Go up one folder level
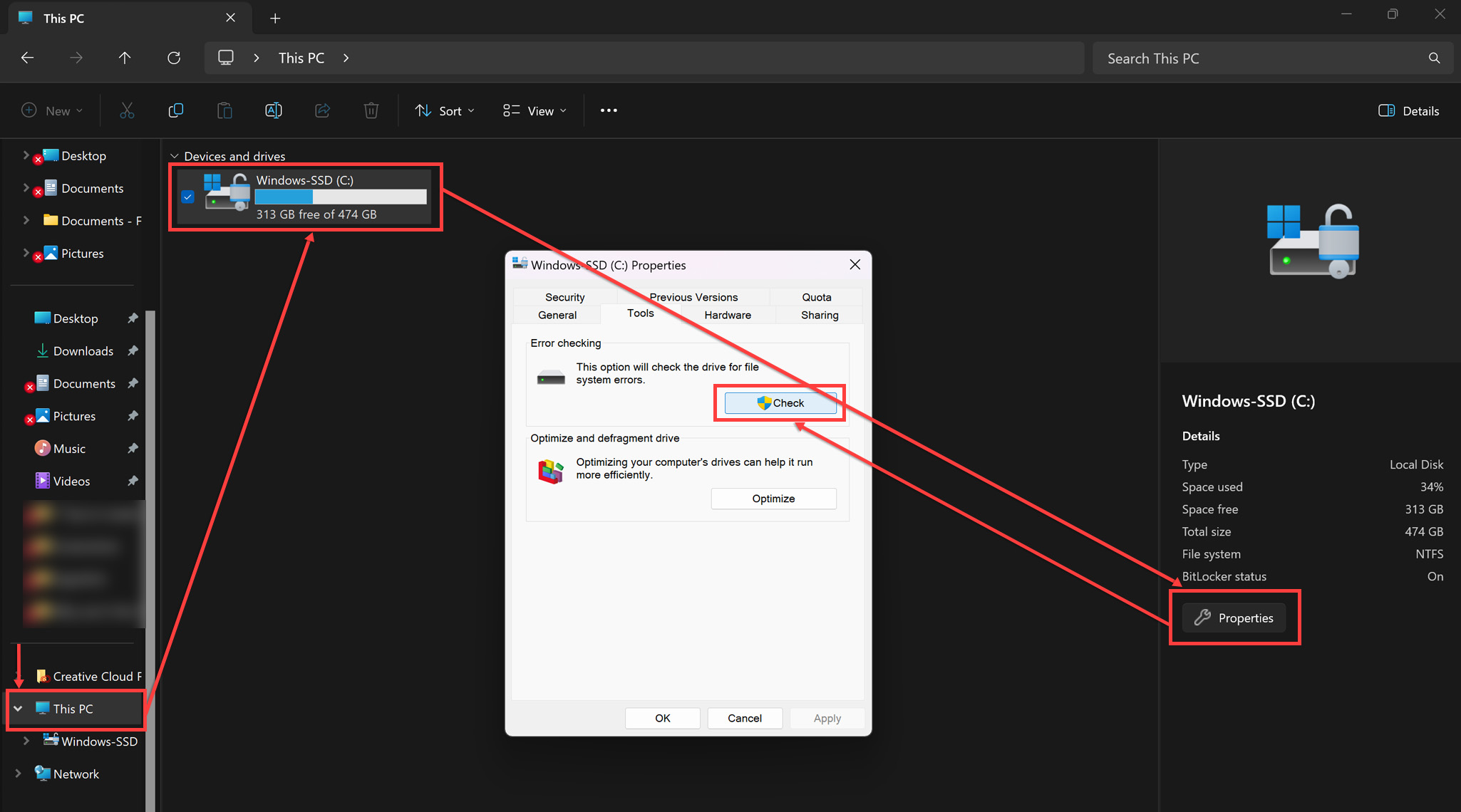This screenshot has height=812, width=1461. tap(125, 58)
